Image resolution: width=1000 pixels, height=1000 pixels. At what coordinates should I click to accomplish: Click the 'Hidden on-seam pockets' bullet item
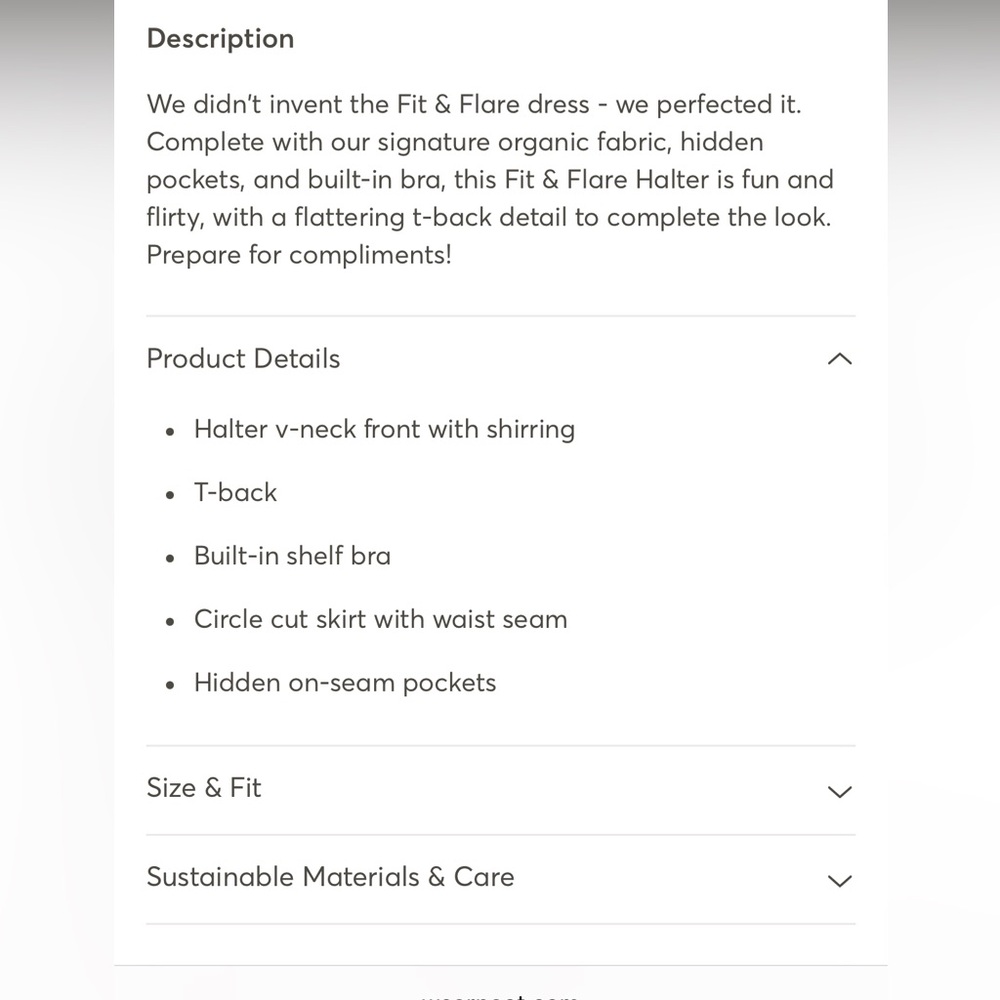click(x=345, y=683)
